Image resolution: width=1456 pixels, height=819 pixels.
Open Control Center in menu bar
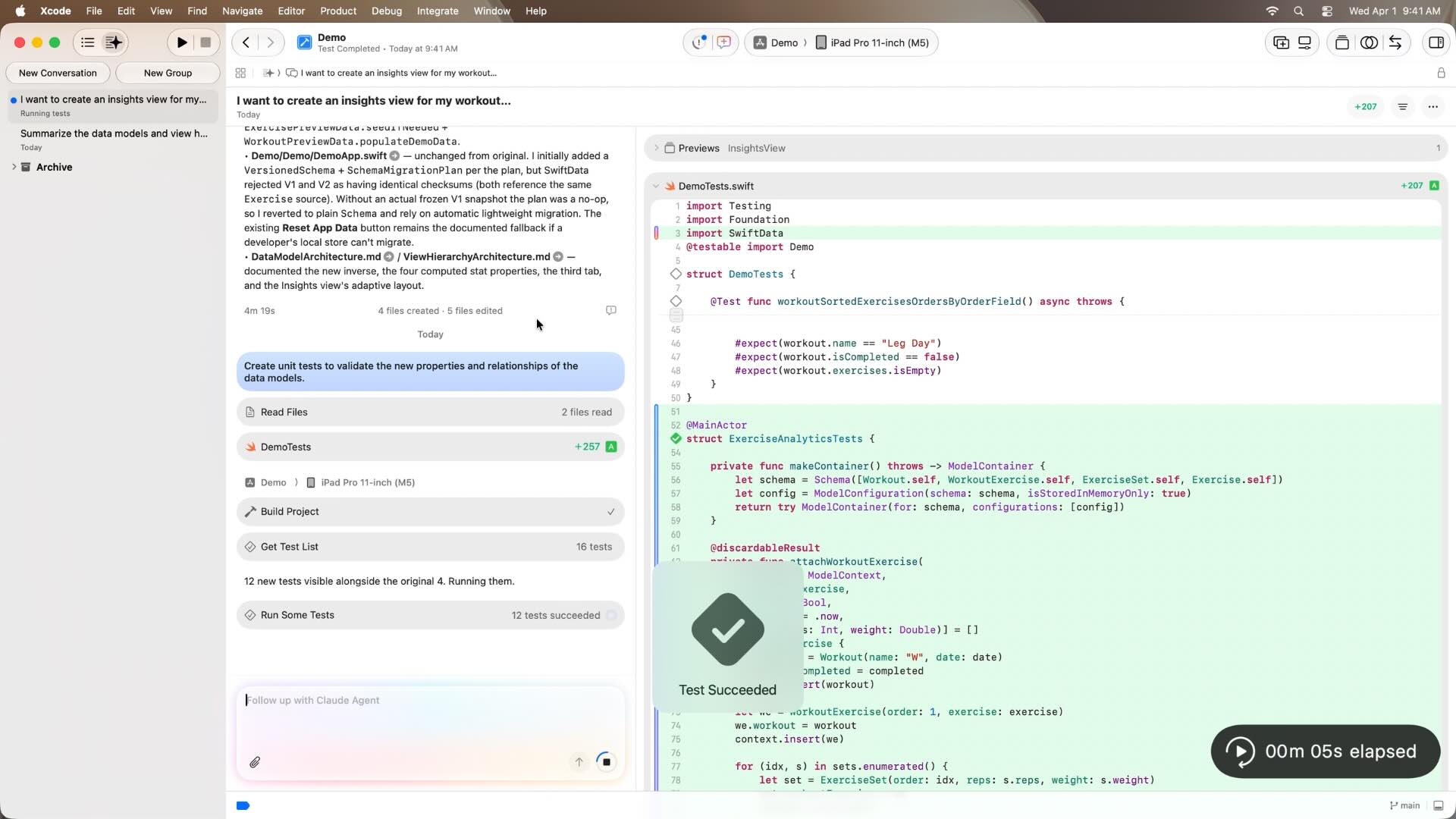coord(1327,11)
